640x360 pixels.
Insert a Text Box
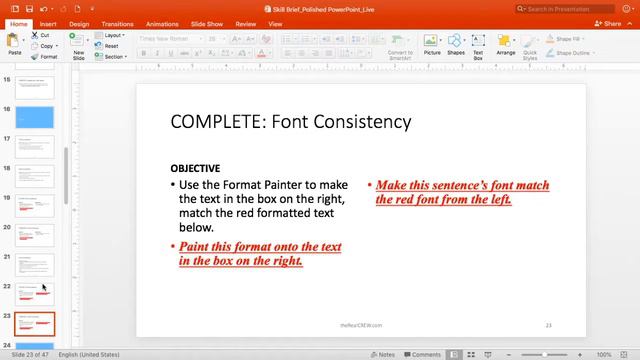pyautogui.click(x=478, y=47)
